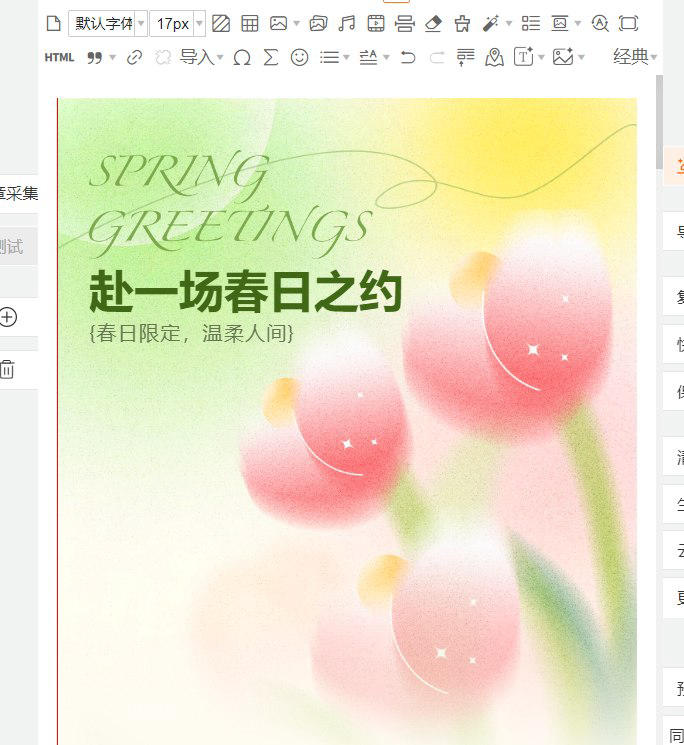Image resolution: width=684 pixels, height=745 pixels.
Task: Click the trash can delete icon
Action: point(7,369)
